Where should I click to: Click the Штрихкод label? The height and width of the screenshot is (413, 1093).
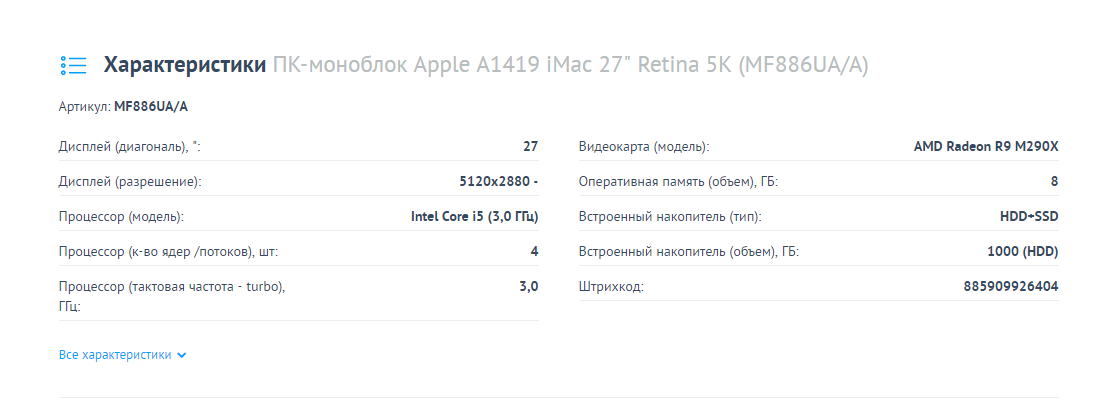pyautogui.click(x=611, y=287)
